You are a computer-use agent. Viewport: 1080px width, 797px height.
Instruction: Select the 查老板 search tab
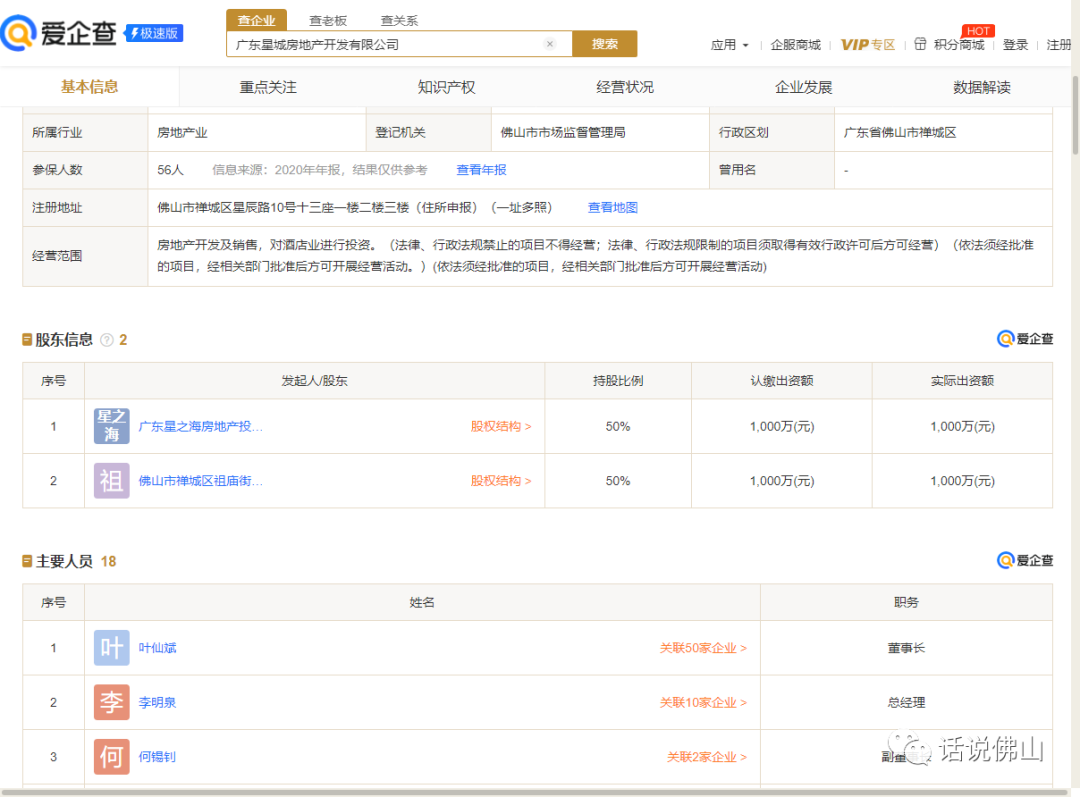[x=328, y=21]
